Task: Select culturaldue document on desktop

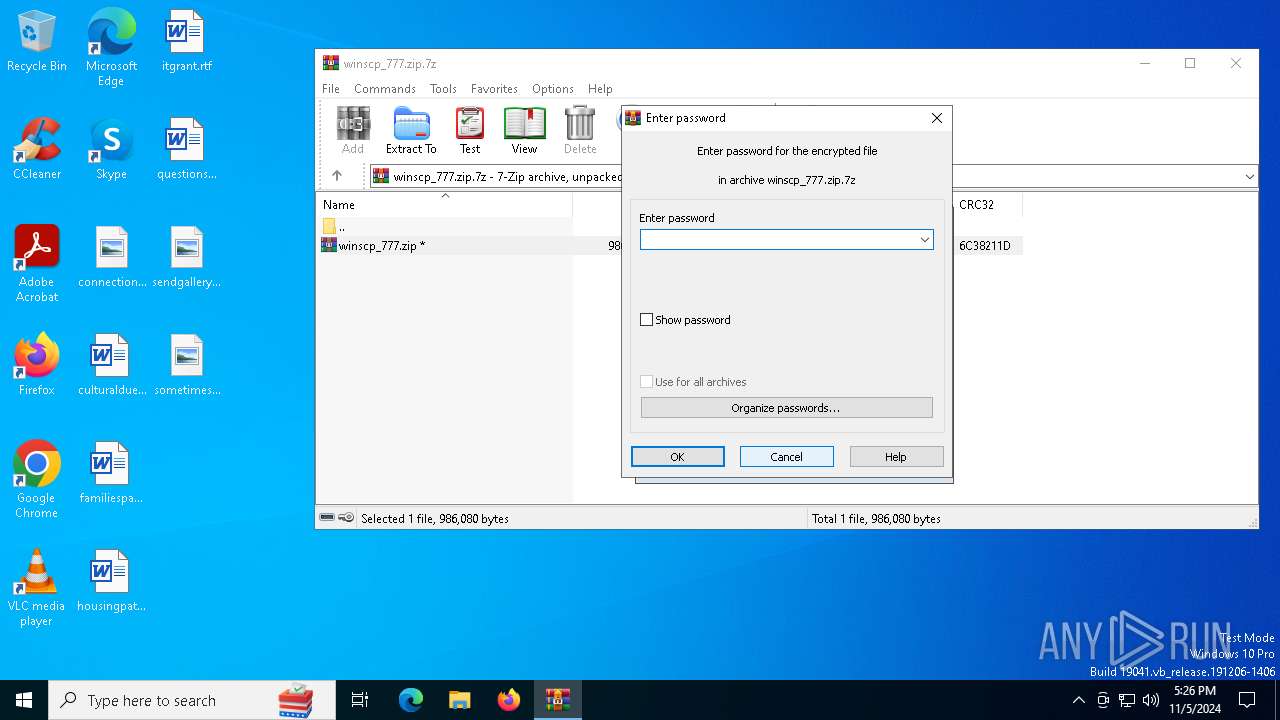Action: [x=112, y=366]
